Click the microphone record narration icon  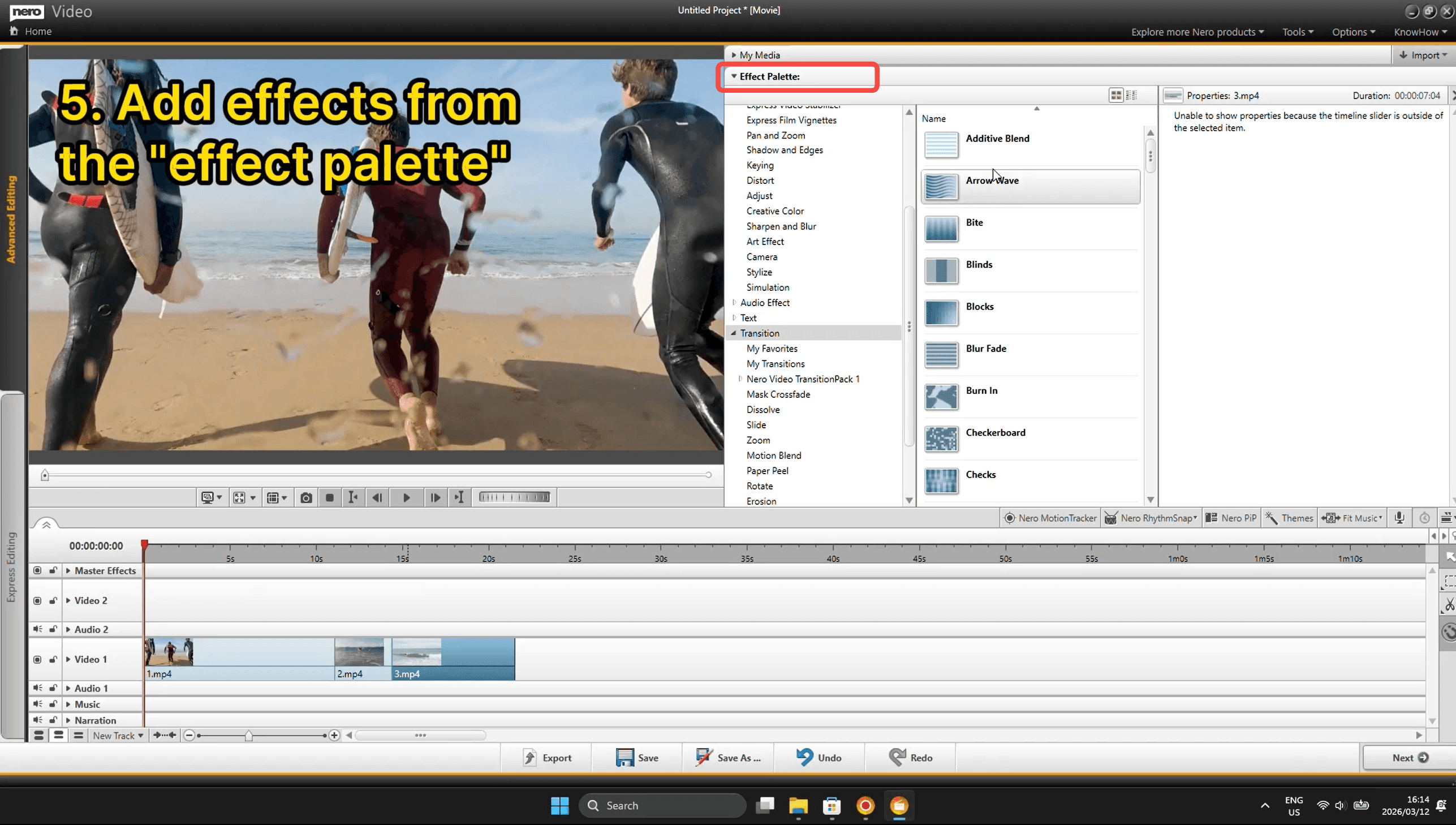point(1399,518)
